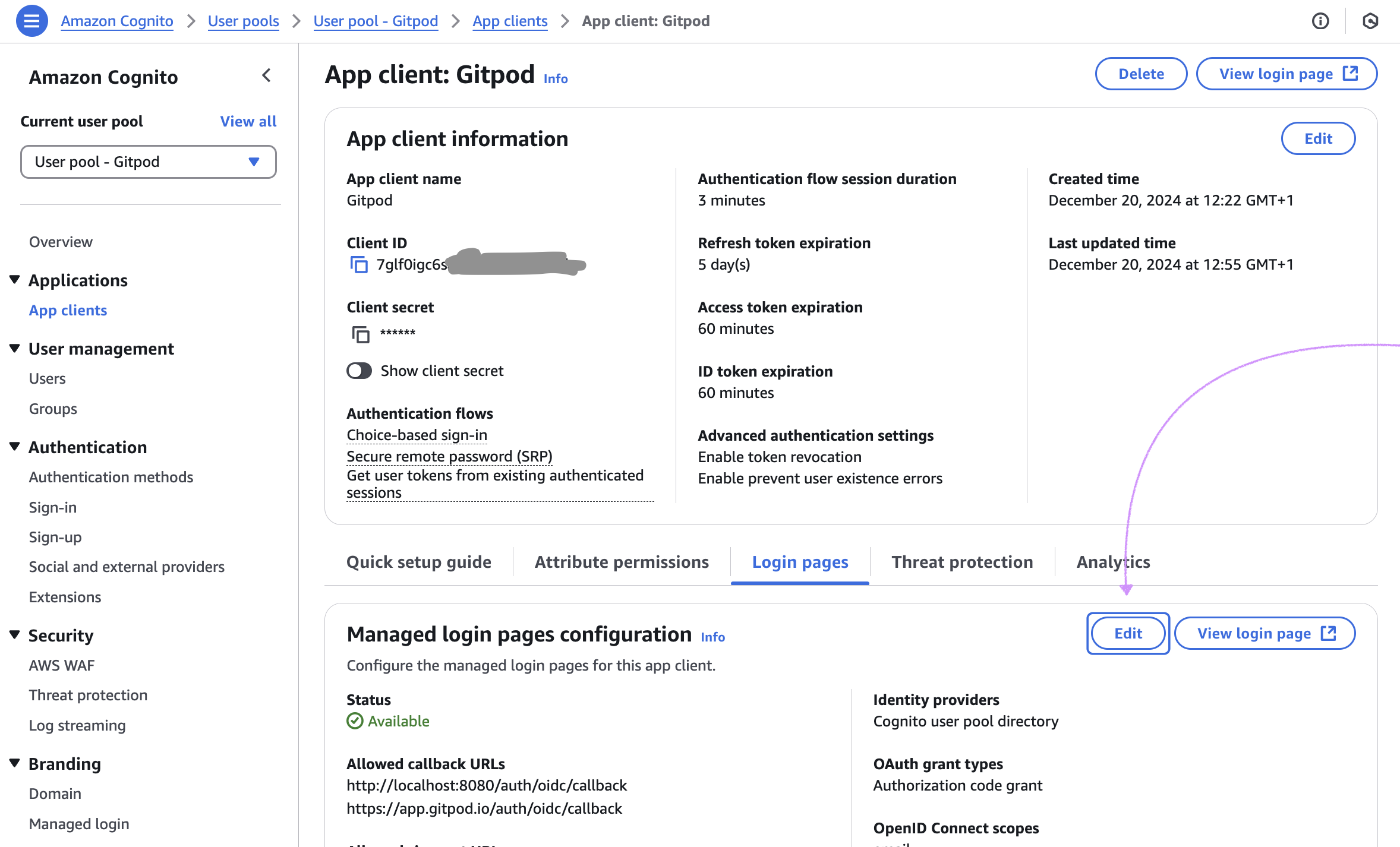Click green Available status check icon
The width and height of the screenshot is (1400, 847).
[355, 721]
